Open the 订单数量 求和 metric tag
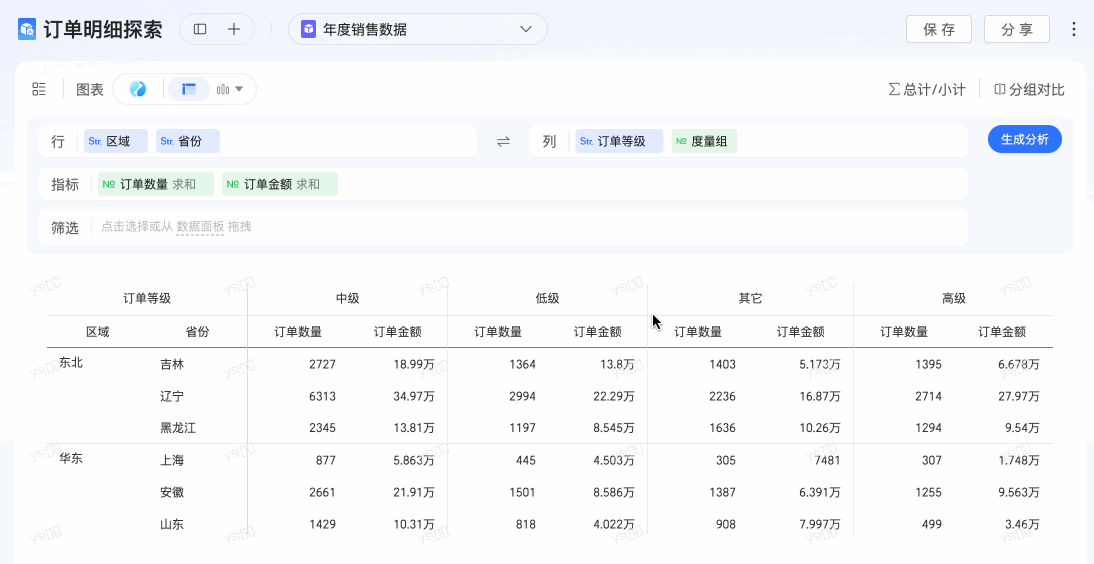This screenshot has width=1094, height=564. click(156, 184)
